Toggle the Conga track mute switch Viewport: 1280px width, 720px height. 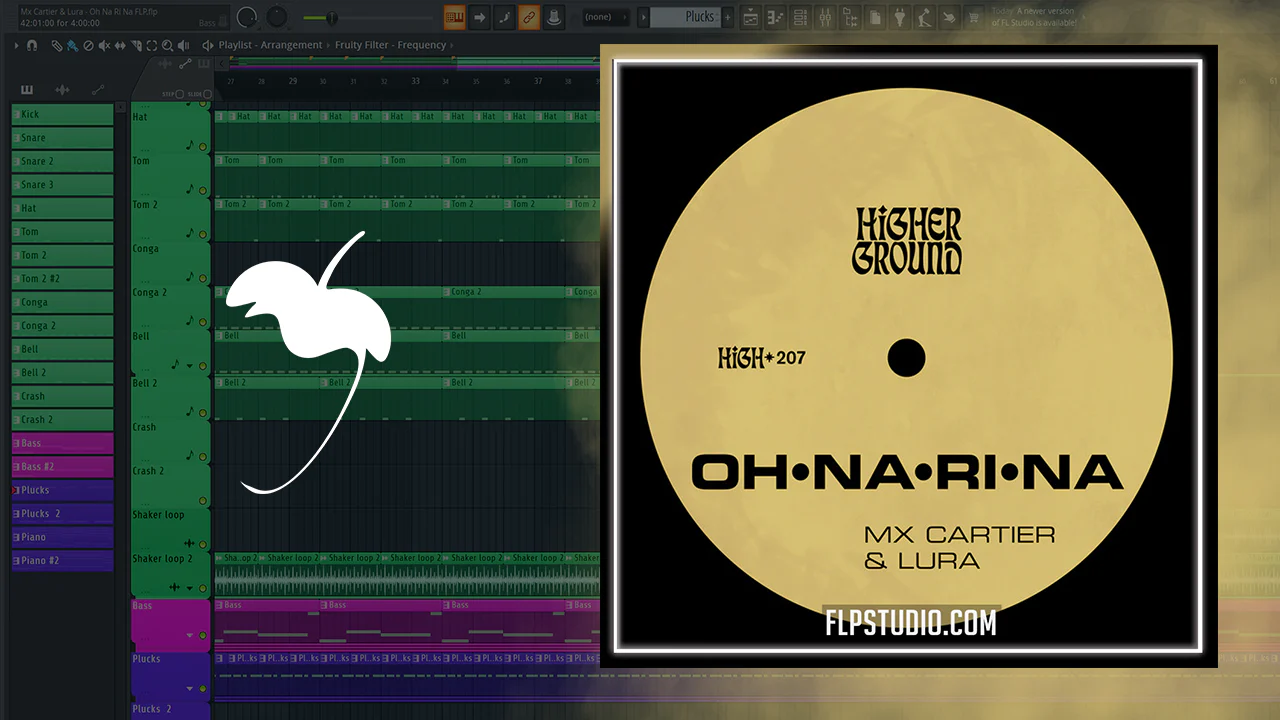click(x=203, y=279)
